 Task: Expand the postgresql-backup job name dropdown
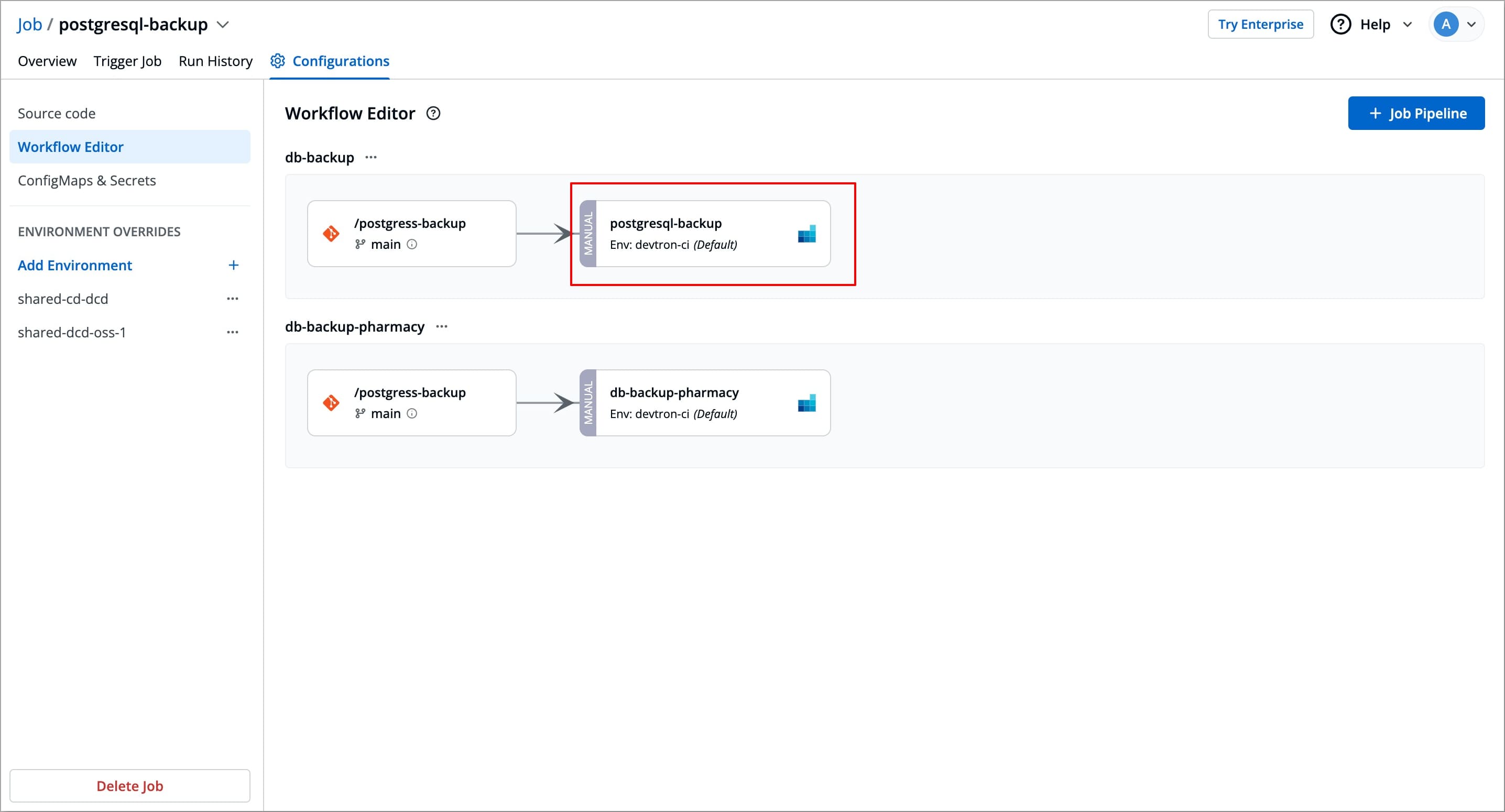coord(223,25)
